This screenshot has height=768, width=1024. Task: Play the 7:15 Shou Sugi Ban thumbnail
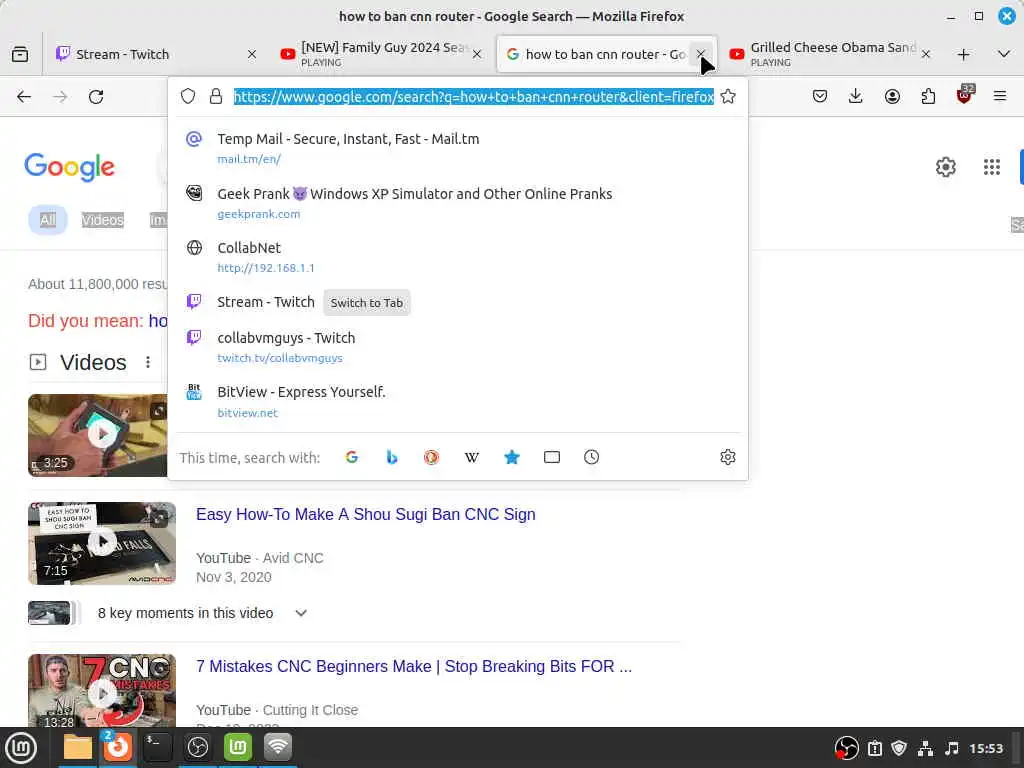point(102,543)
